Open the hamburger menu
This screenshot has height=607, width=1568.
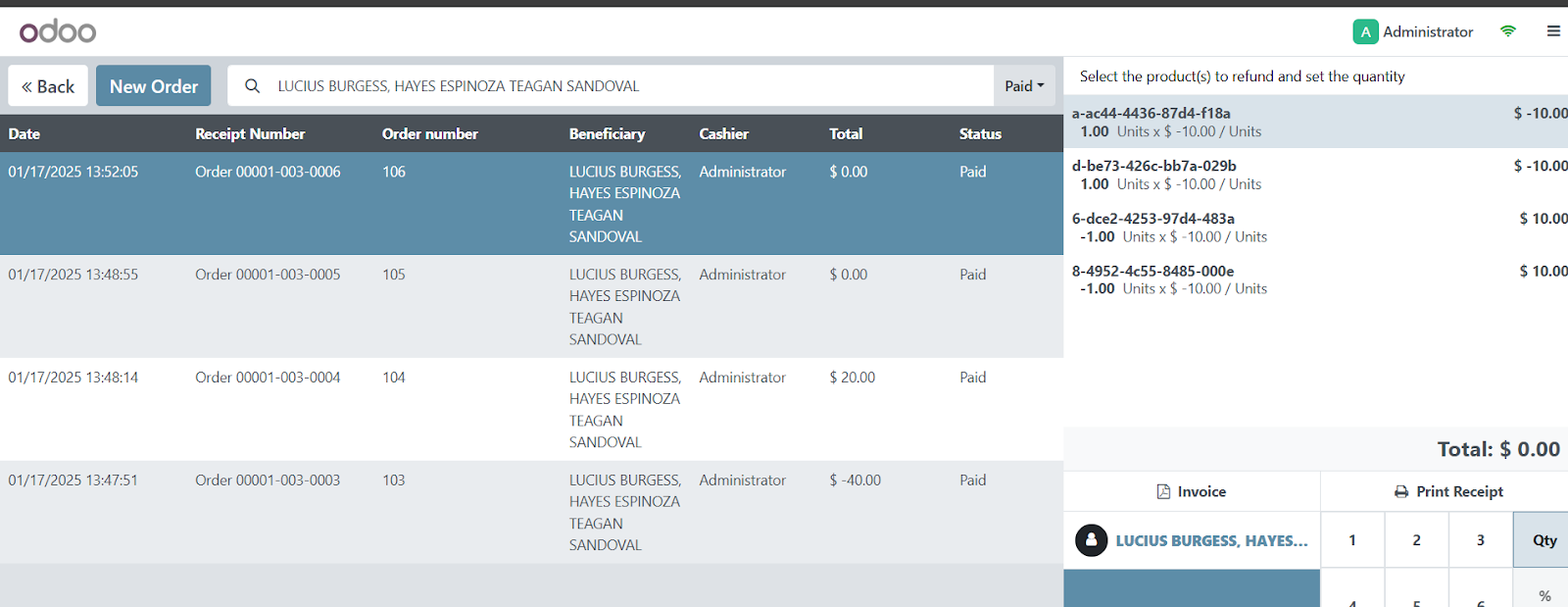tap(1553, 31)
